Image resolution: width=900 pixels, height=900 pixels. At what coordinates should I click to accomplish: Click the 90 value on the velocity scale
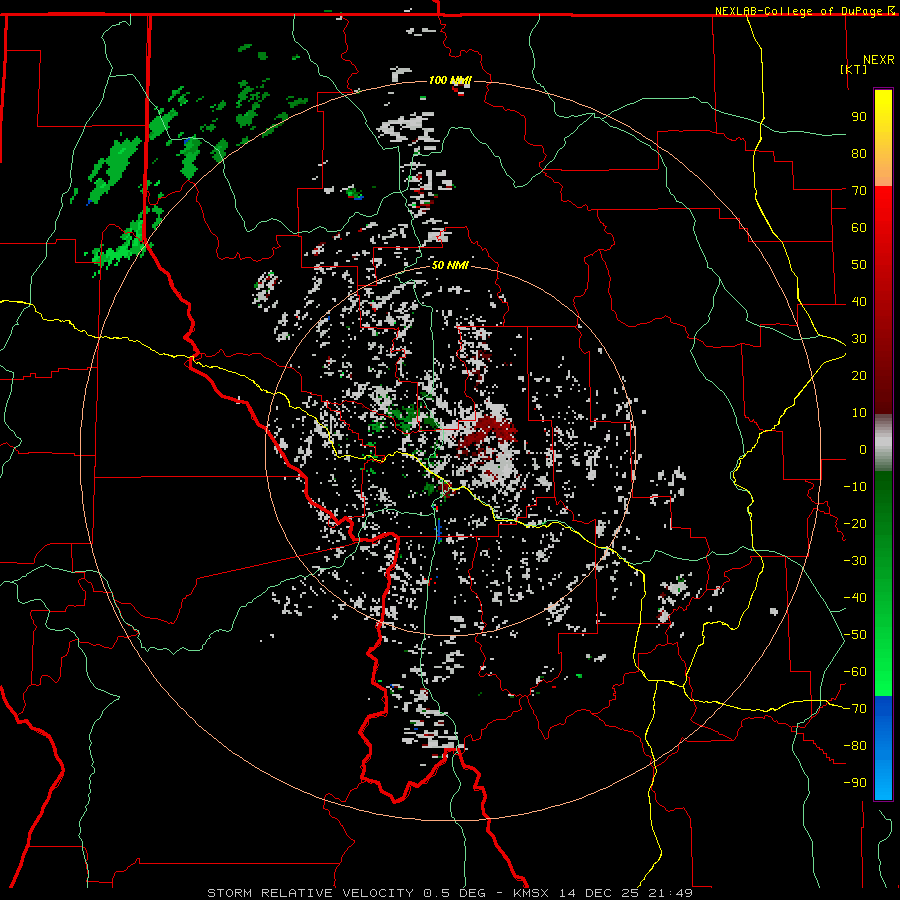click(x=859, y=117)
